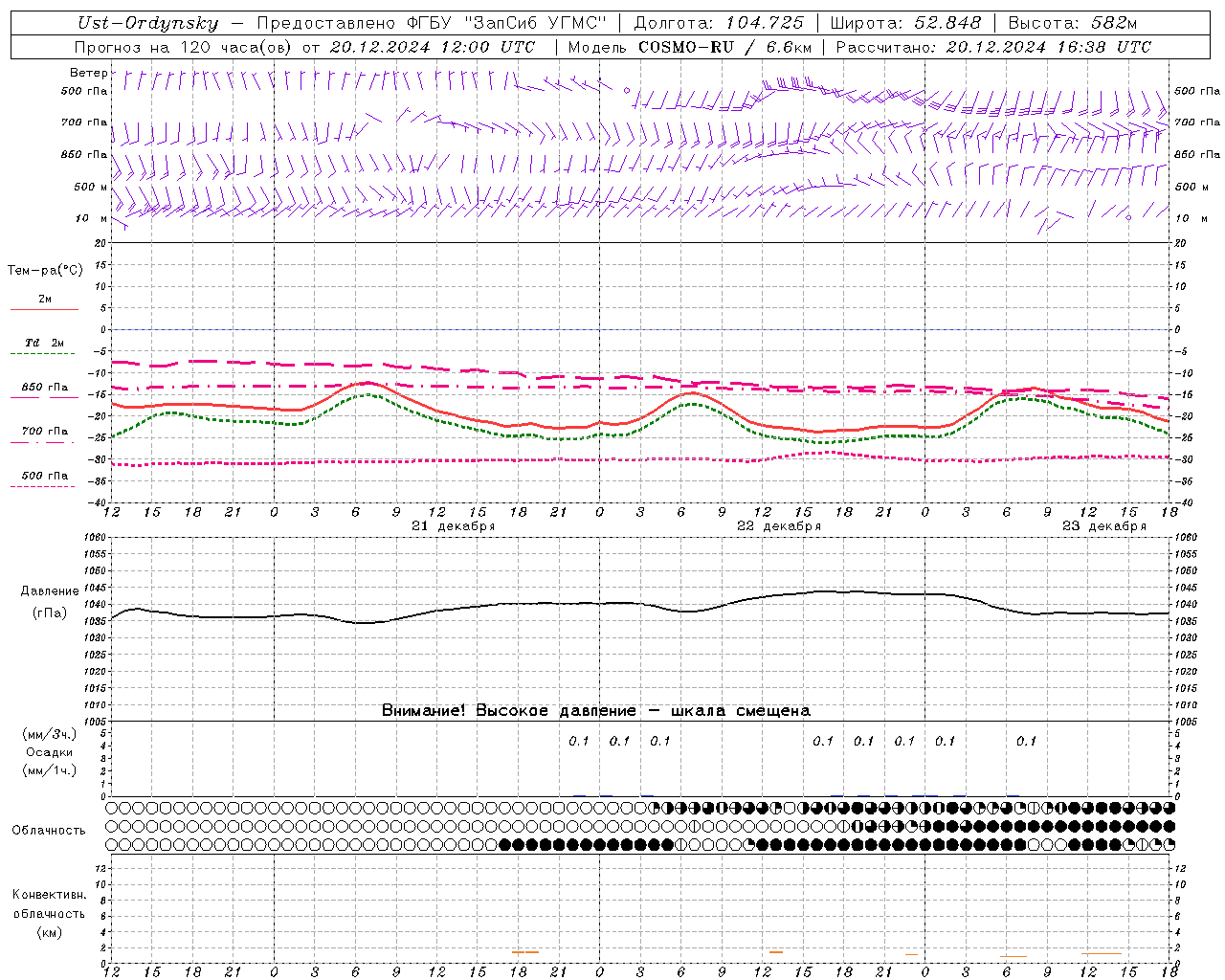Click the 'Конвективн.' convective cloud label

coord(50,895)
